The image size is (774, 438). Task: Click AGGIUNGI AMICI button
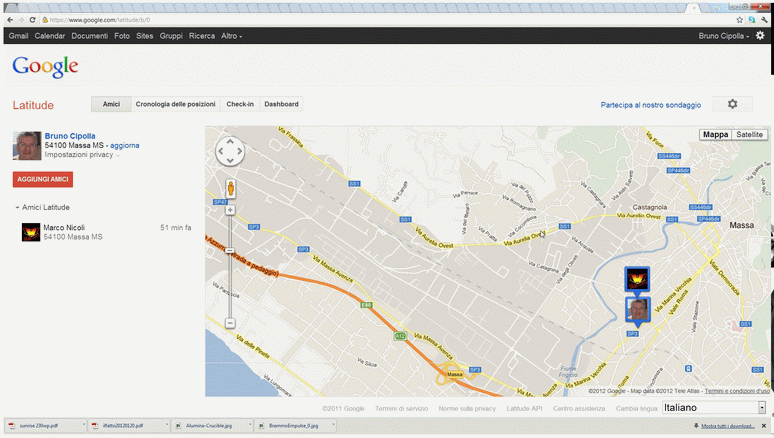click(43, 179)
